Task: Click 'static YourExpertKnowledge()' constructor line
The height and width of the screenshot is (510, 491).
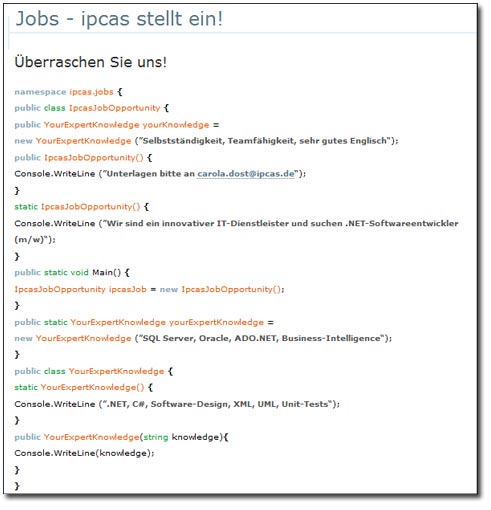Action: pyautogui.click(x=83, y=387)
